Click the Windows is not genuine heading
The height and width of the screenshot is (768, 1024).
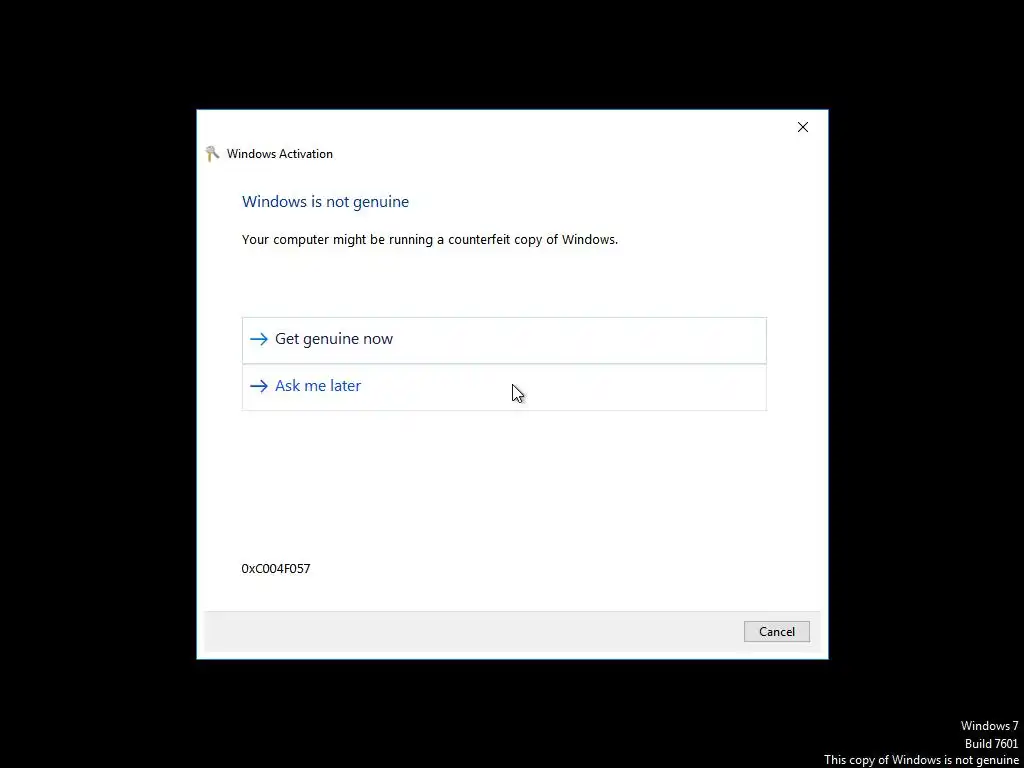(x=325, y=202)
